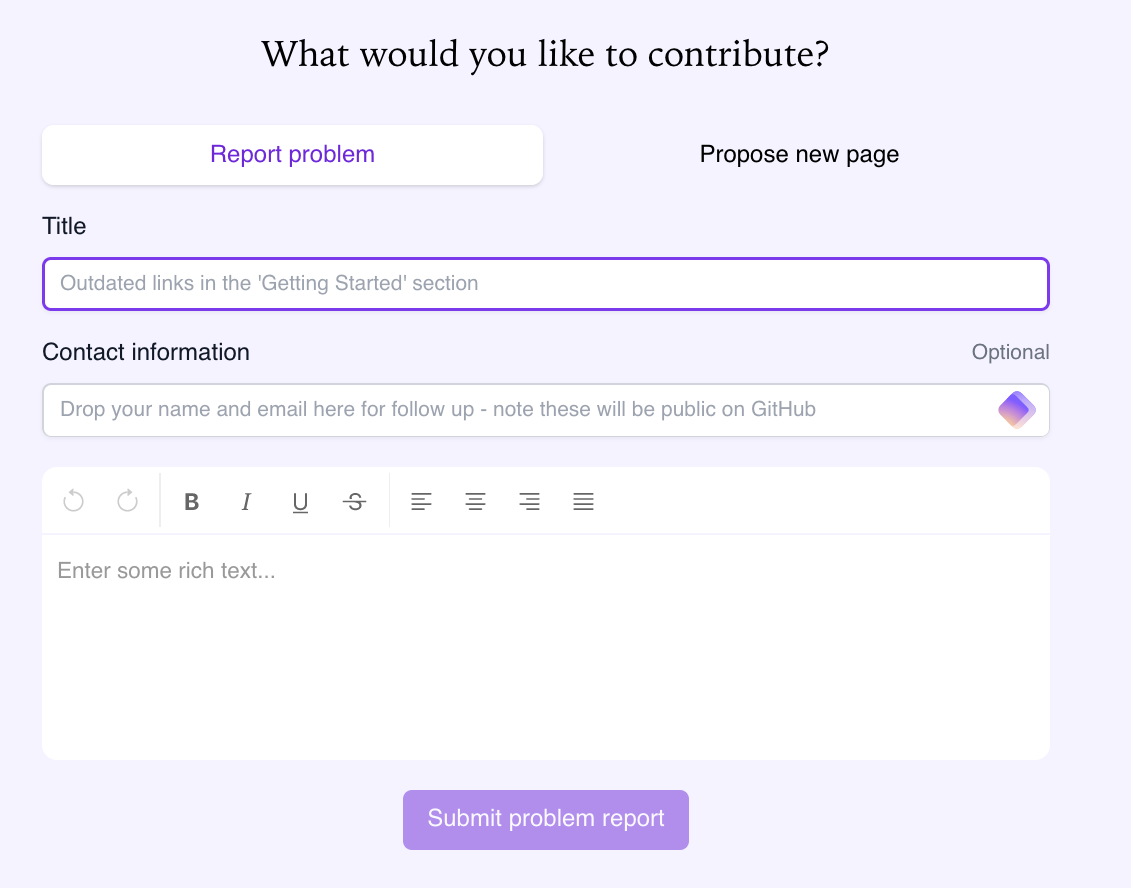This screenshot has width=1131, height=888.
Task: Toggle bold formatting
Action: point(192,502)
